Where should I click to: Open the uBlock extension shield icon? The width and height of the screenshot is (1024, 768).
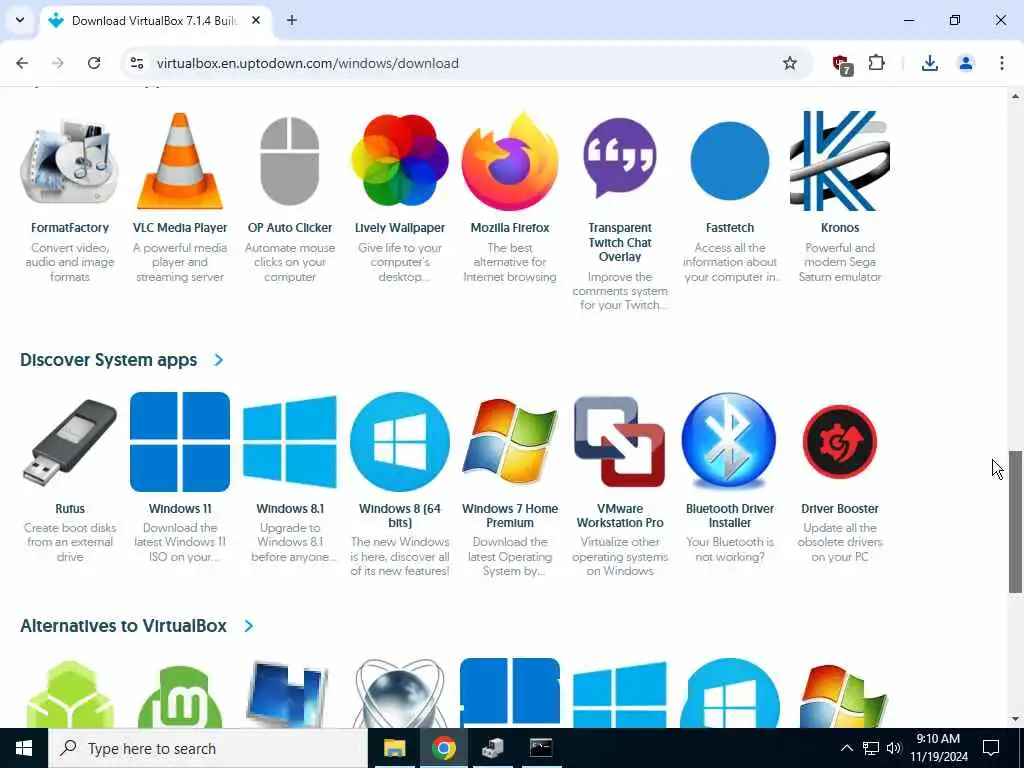841,64
